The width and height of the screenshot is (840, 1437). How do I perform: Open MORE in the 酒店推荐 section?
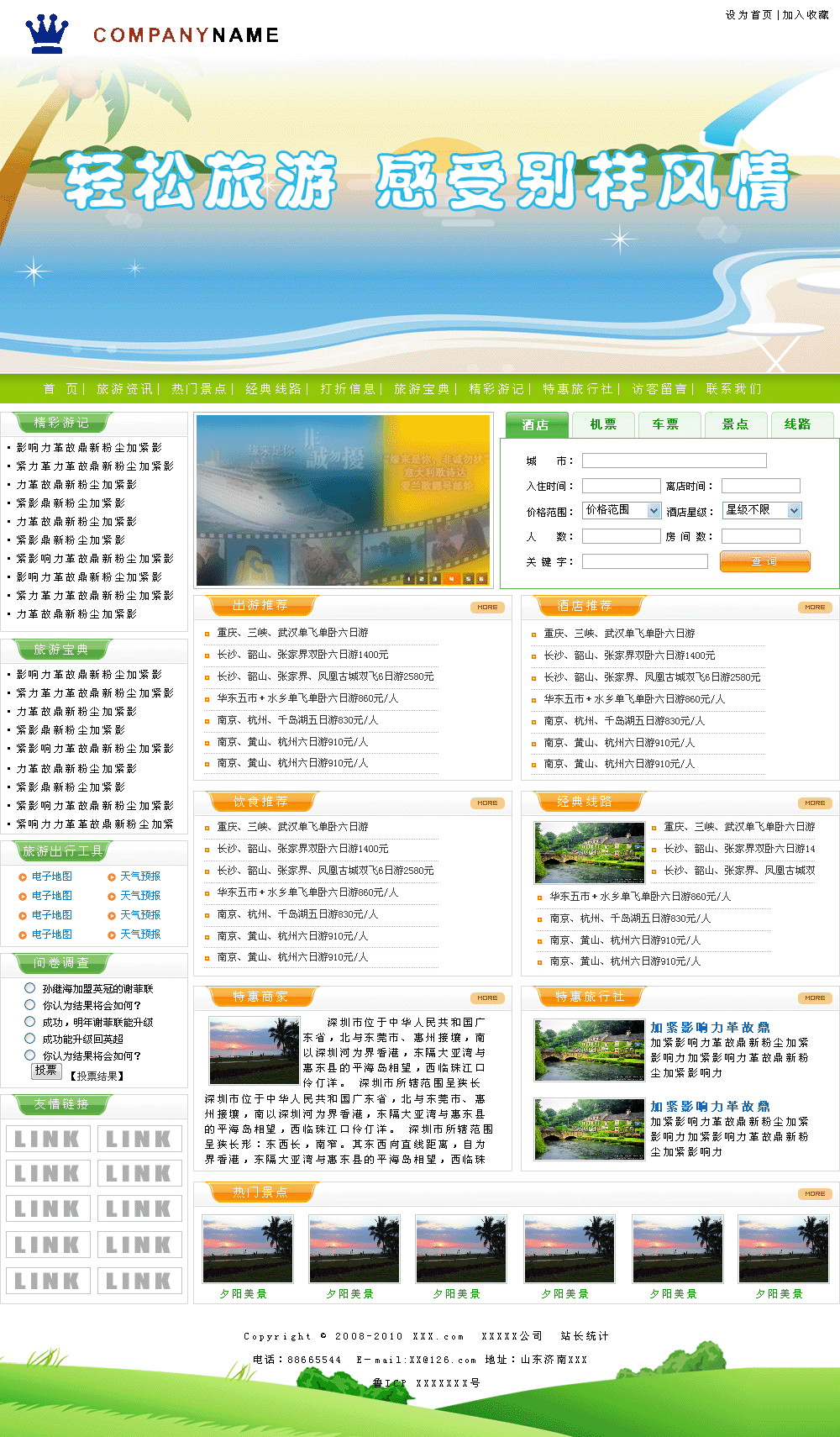(815, 607)
